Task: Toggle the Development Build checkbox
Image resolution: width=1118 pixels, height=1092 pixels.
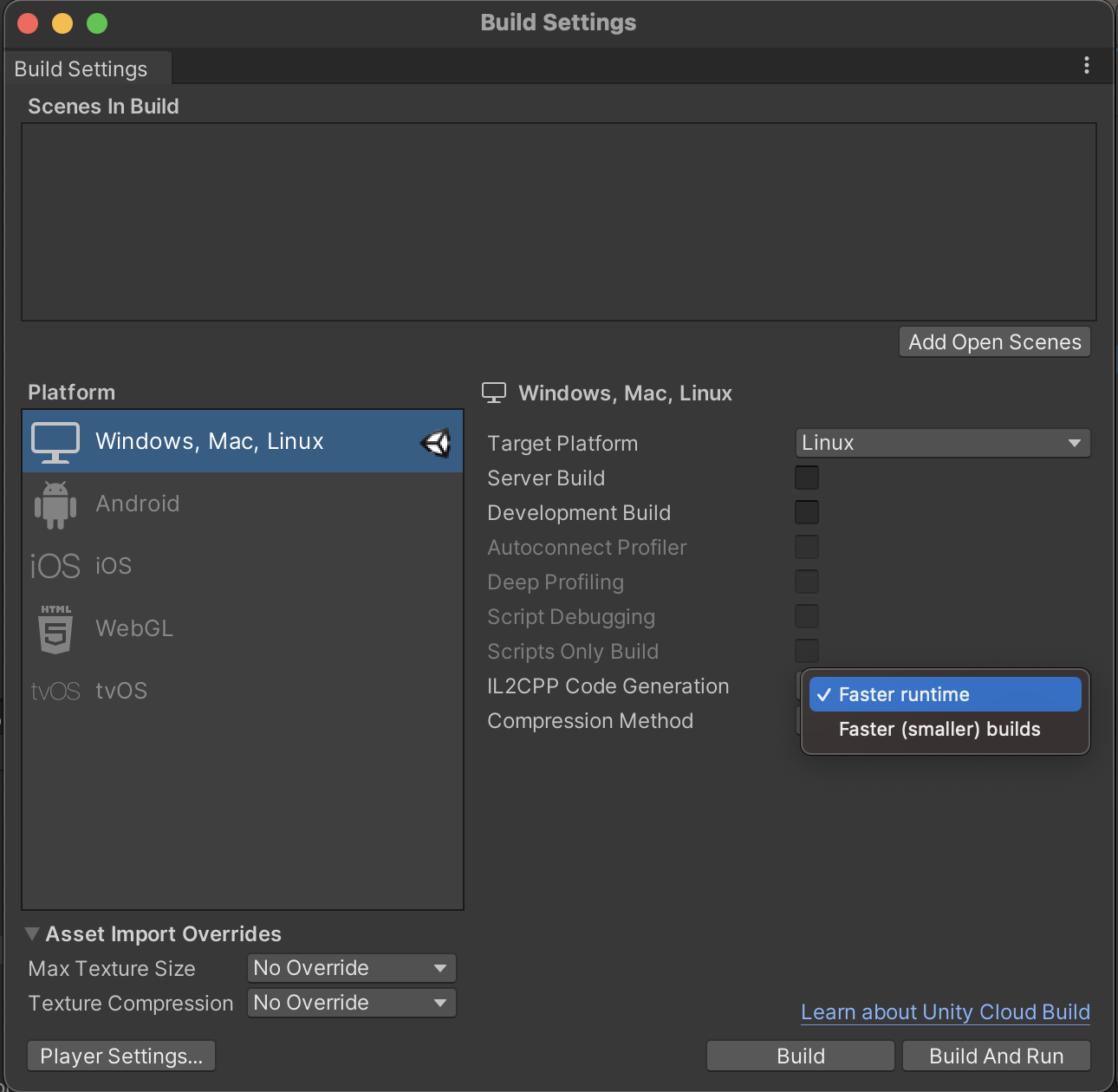Action: (x=807, y=512)
